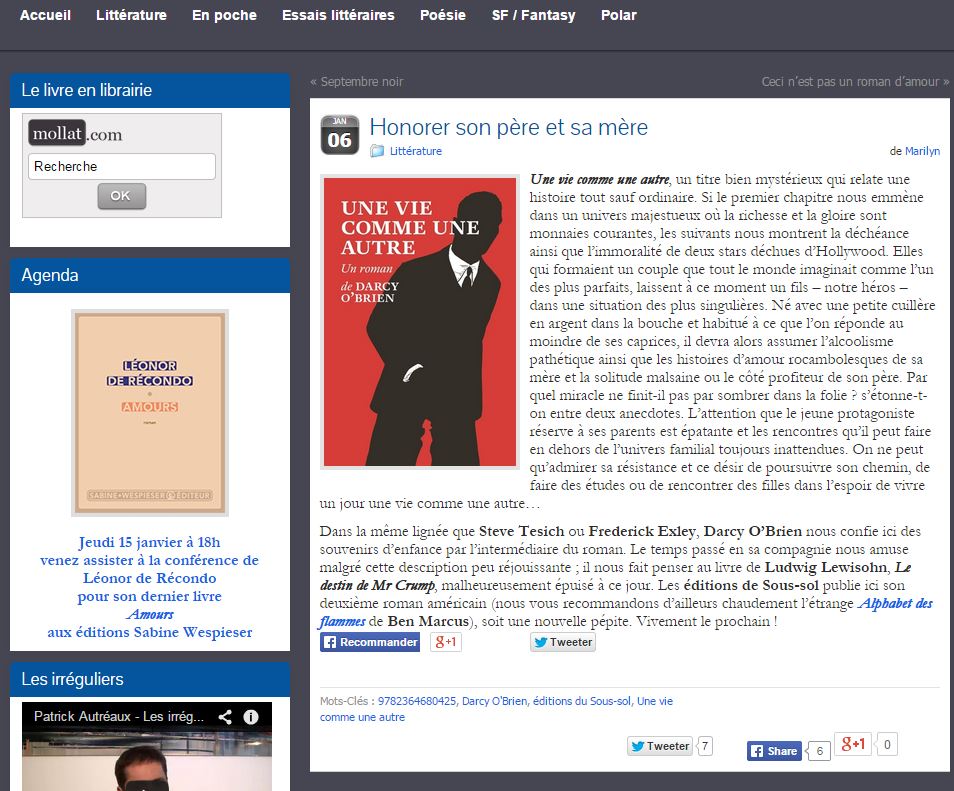Click the Le livre en librairie heading

[86, 90]
